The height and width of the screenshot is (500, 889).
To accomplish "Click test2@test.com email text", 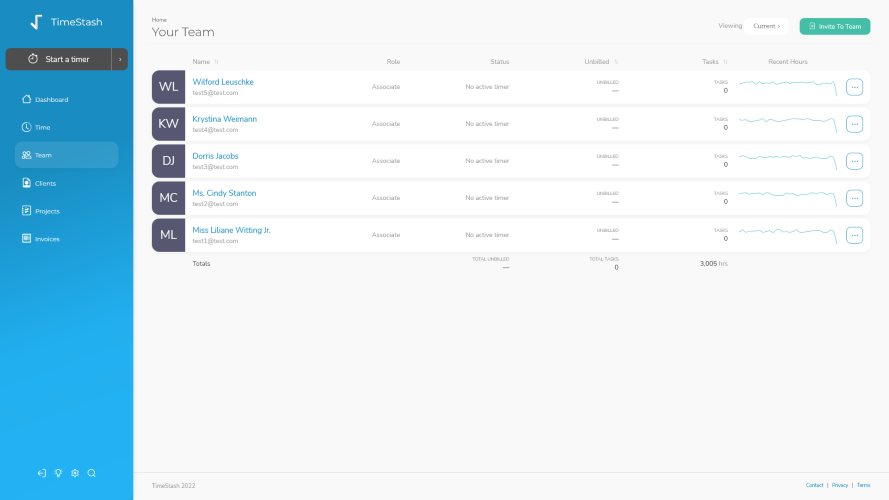I will pyautogui.click(x=215, y=204).
